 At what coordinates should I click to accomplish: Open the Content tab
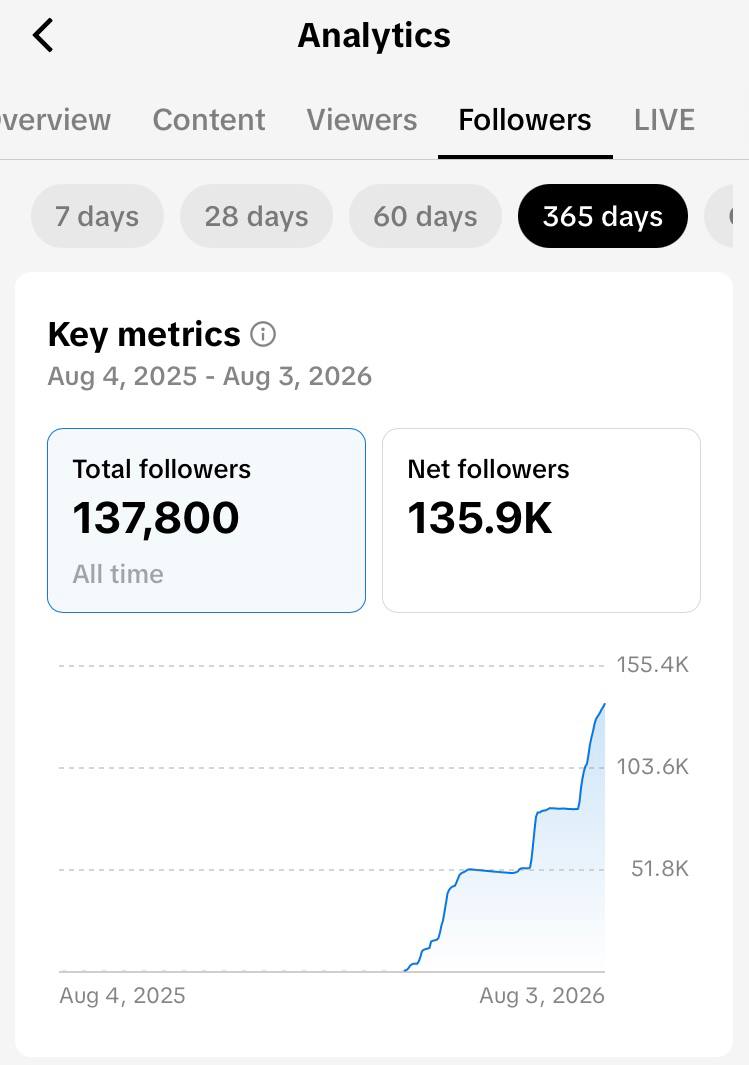coord(208,120)
